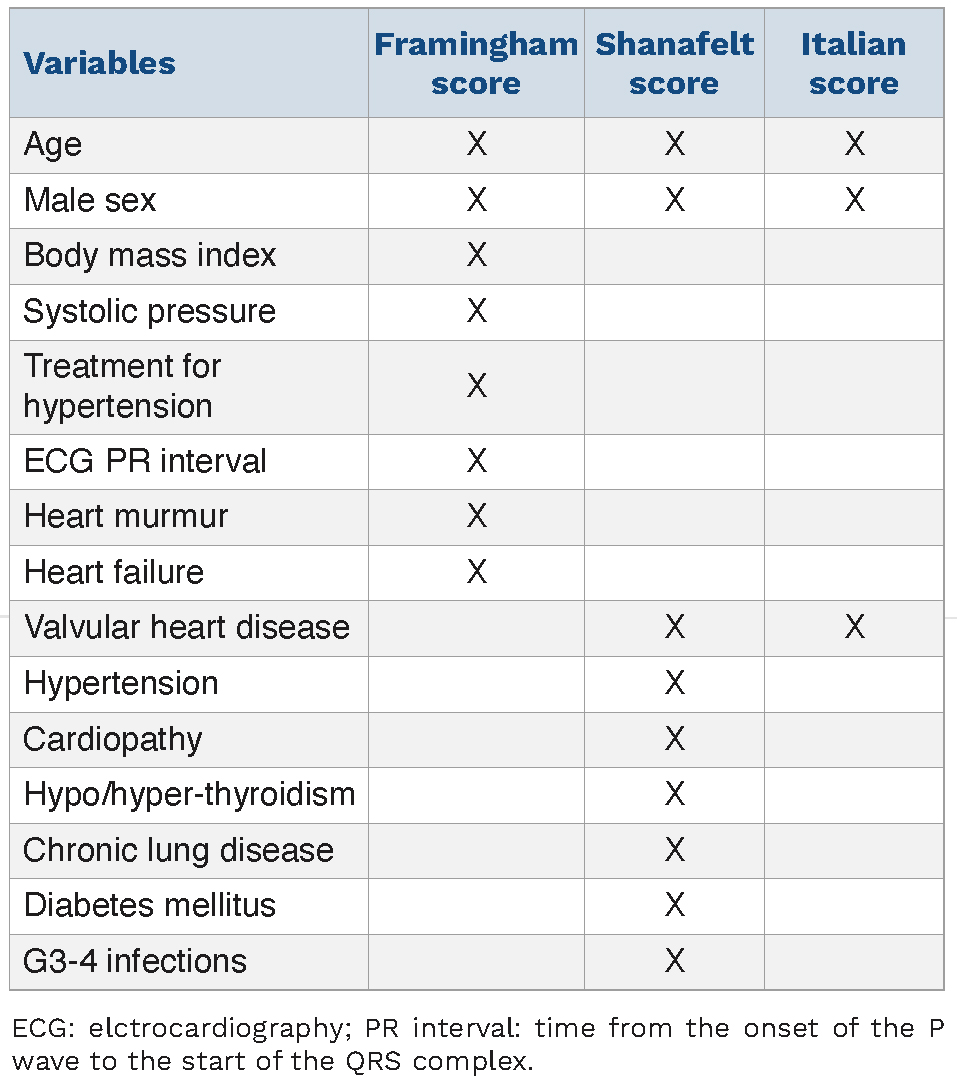Click the X for Systolic pressure under Framingham
The width and height of the screenshot is (958, 1083).
coord(477,311)
